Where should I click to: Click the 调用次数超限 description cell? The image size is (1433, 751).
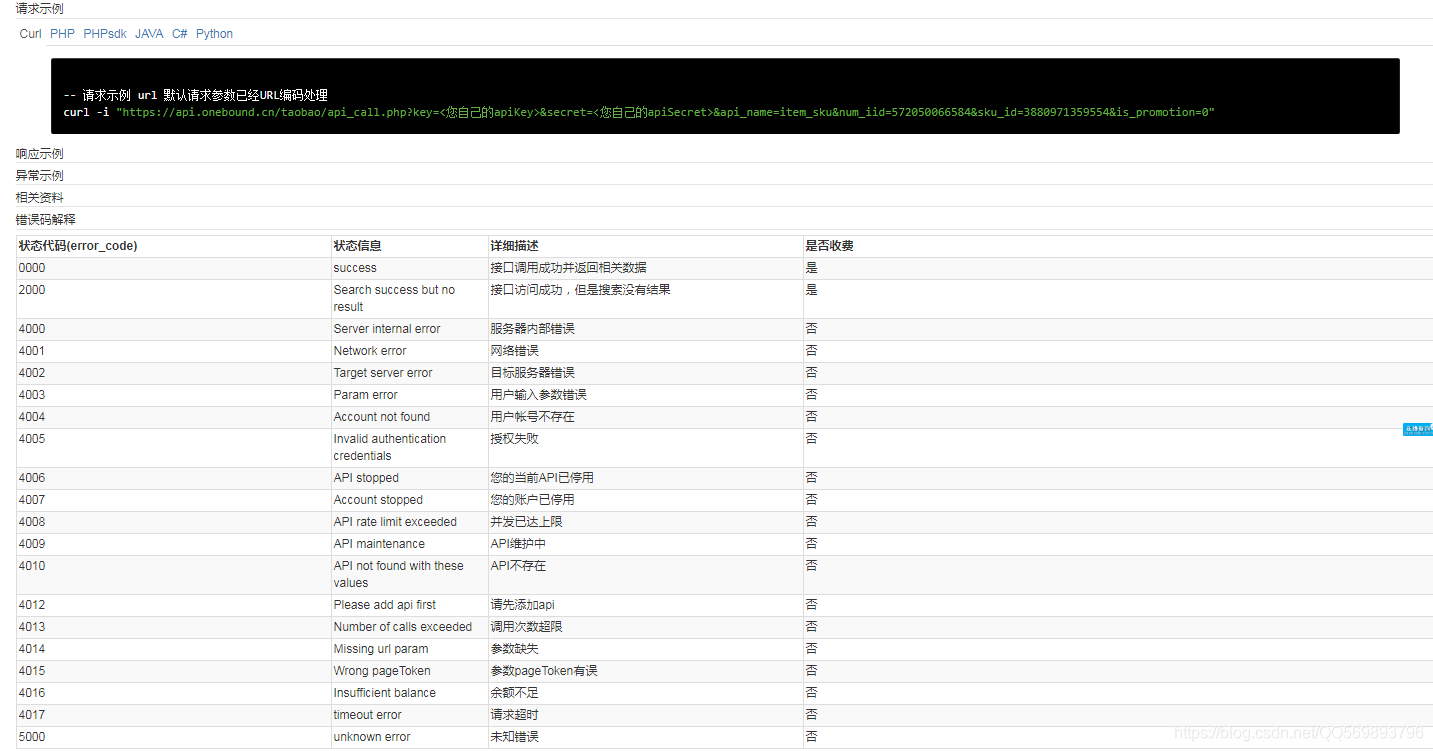645,627
